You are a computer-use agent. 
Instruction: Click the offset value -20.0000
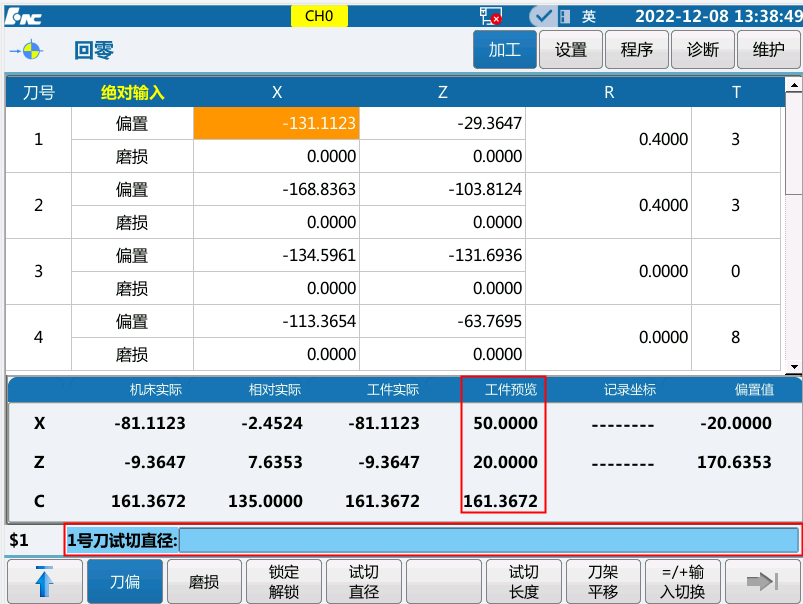(x=736, y=423)
